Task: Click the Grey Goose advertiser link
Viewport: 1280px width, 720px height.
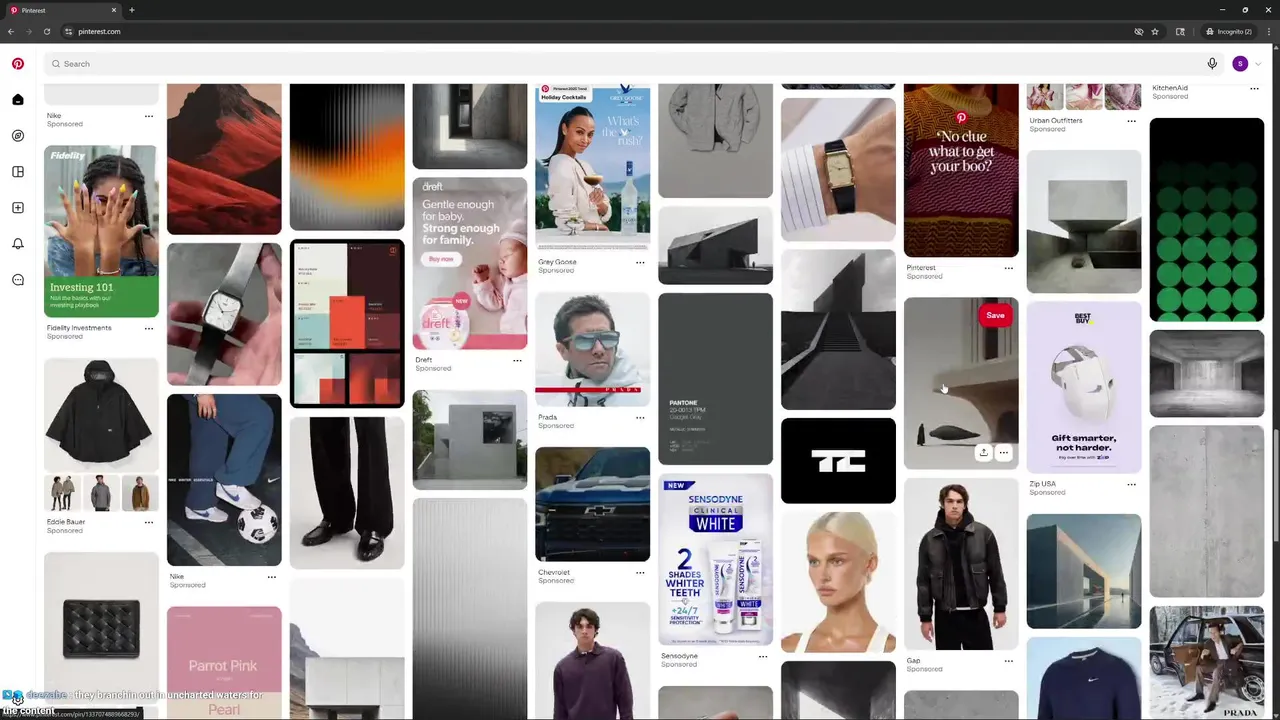Action: point(557,262)
